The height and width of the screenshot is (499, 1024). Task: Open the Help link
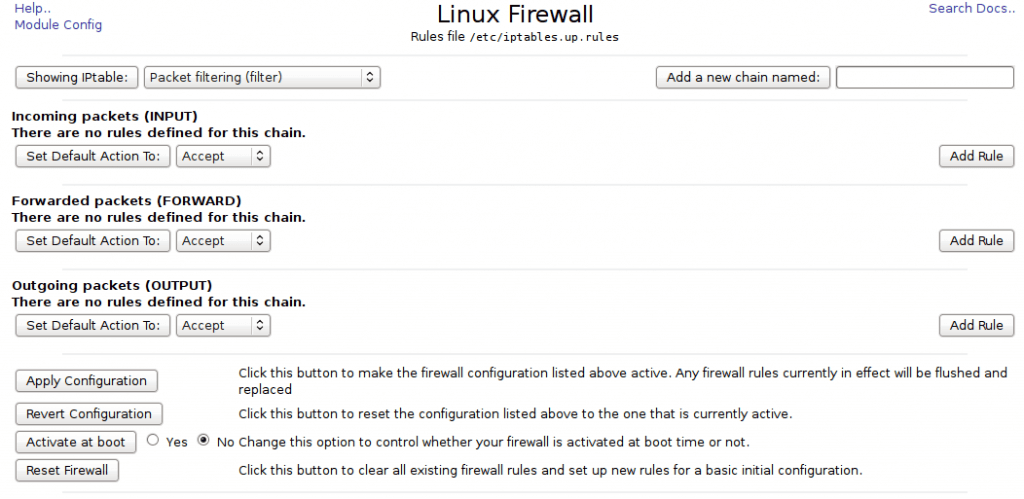coord(33,8)
